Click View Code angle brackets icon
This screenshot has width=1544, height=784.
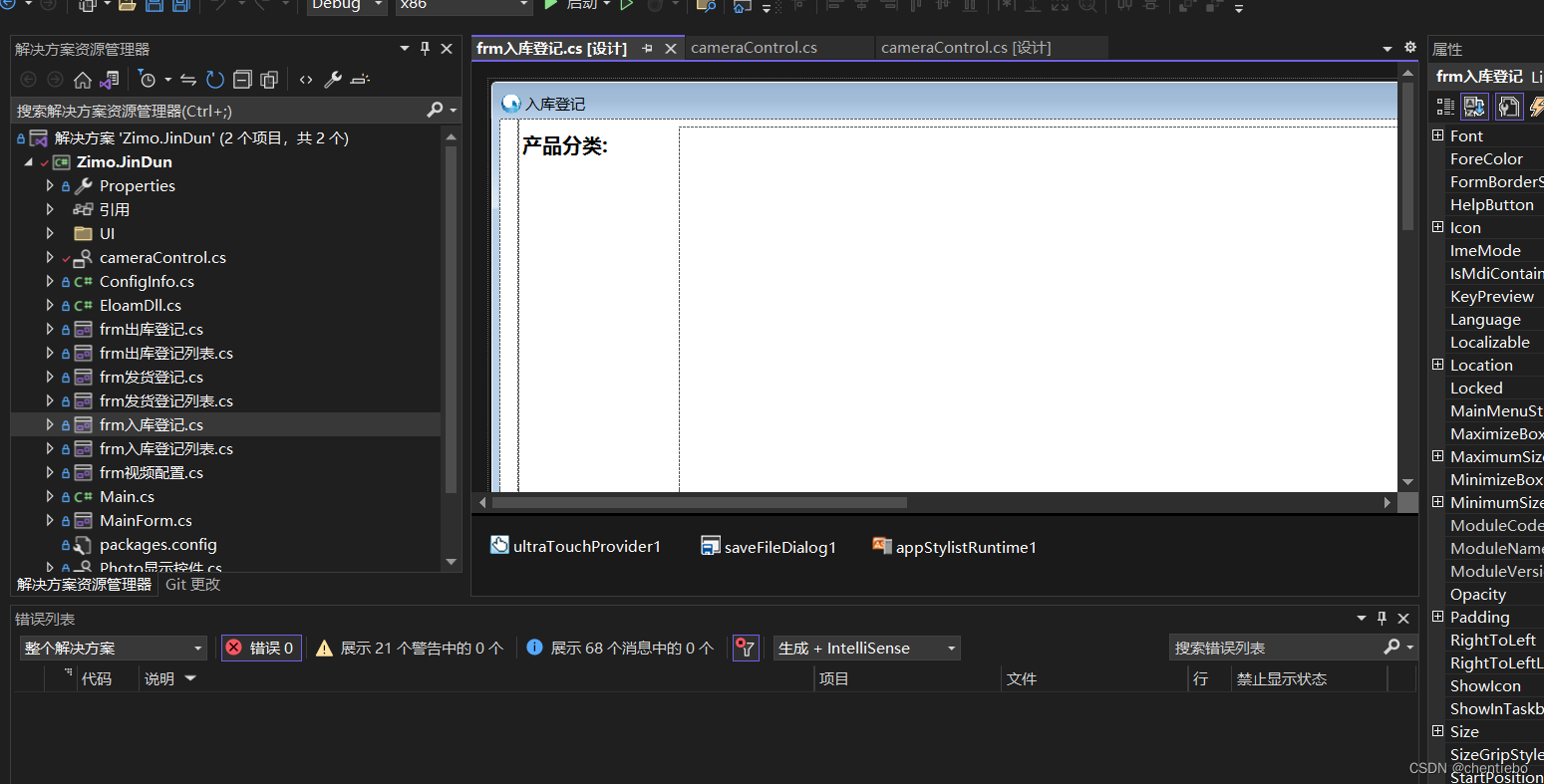tap(306, 80)
